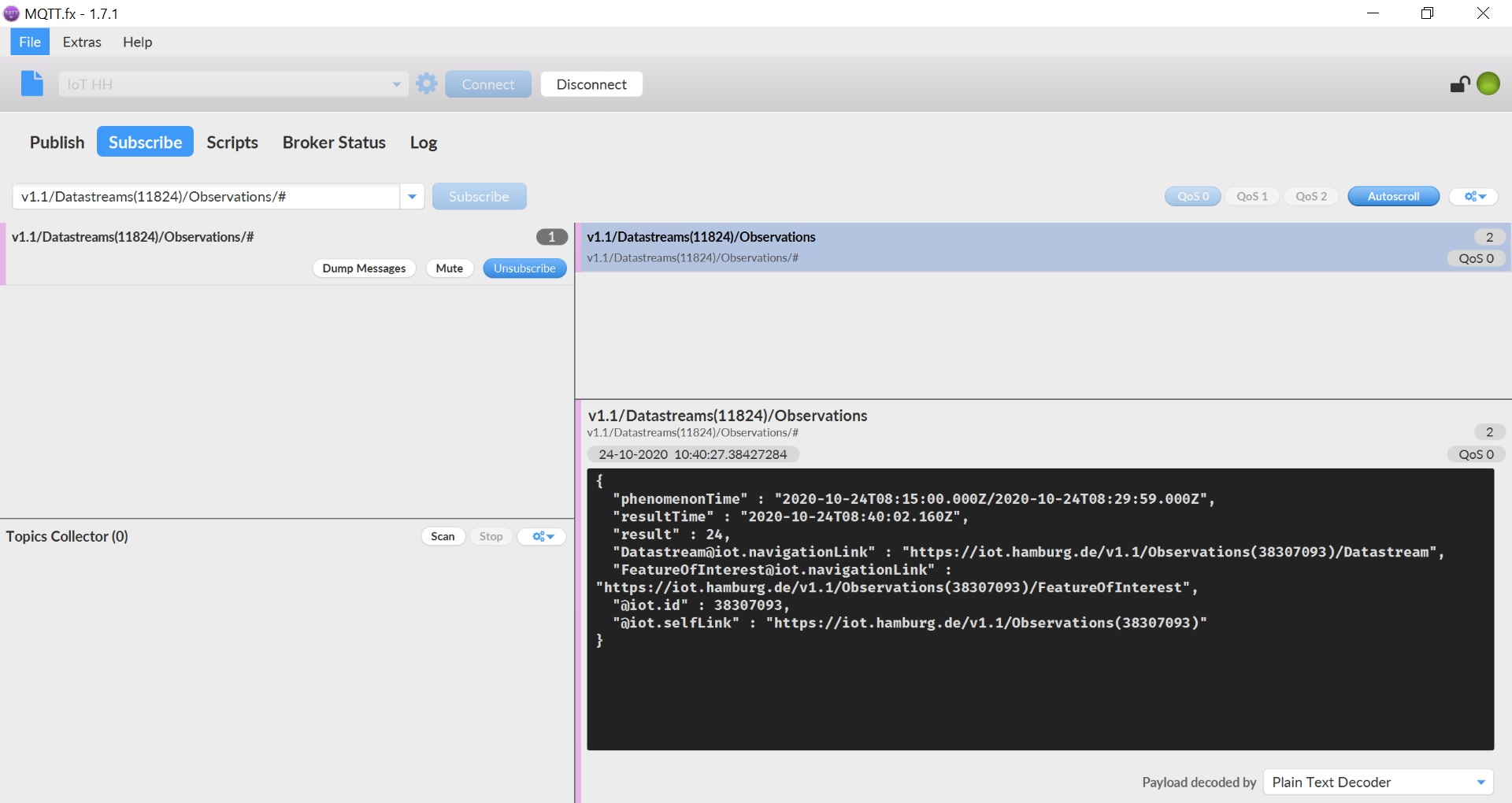The width and height of the screenshot is (1512, 803).
Task: Select QoS 2 option
Action: [1311, 196]
